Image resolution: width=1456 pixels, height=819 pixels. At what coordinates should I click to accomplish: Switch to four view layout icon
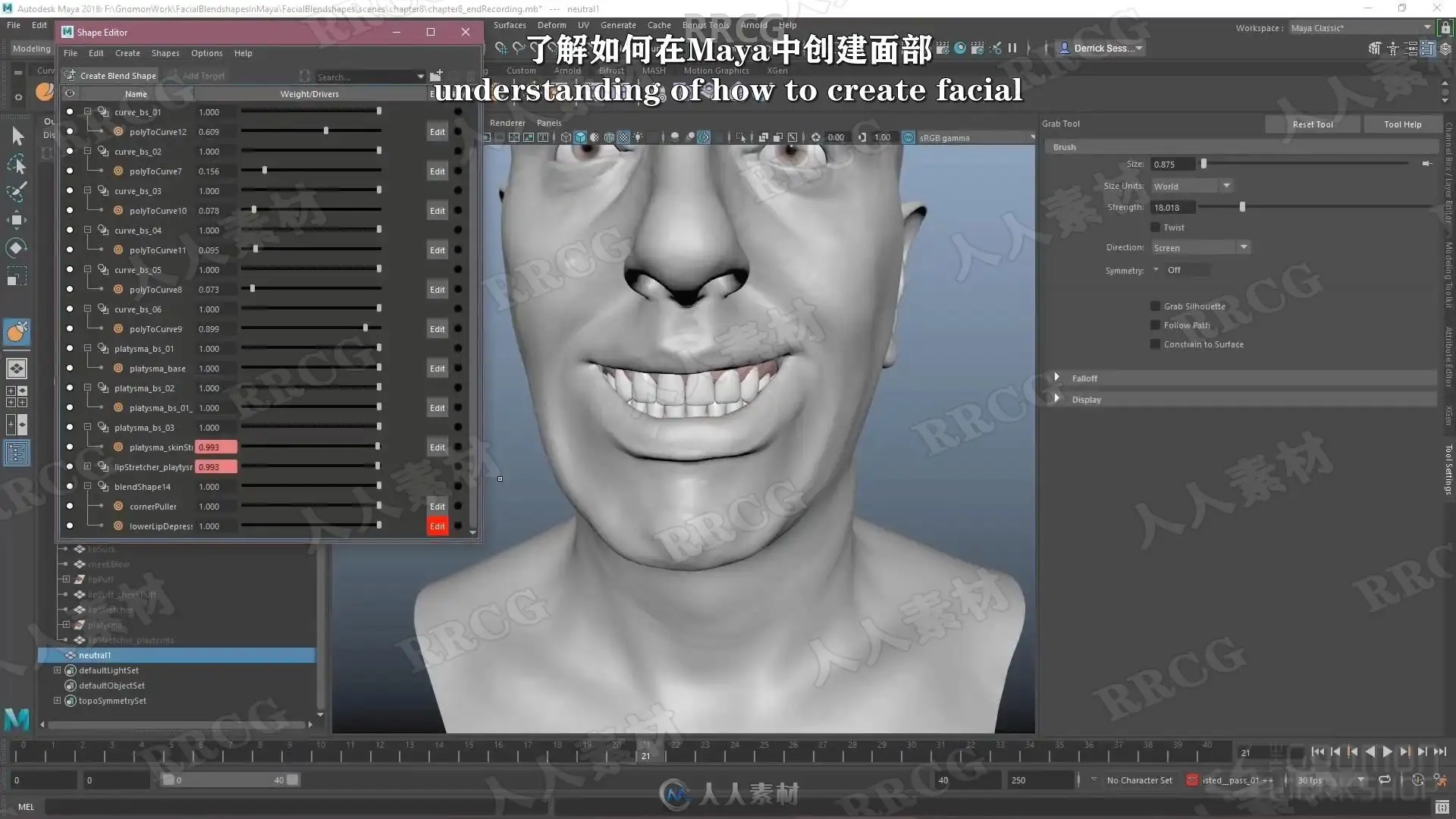17,397
